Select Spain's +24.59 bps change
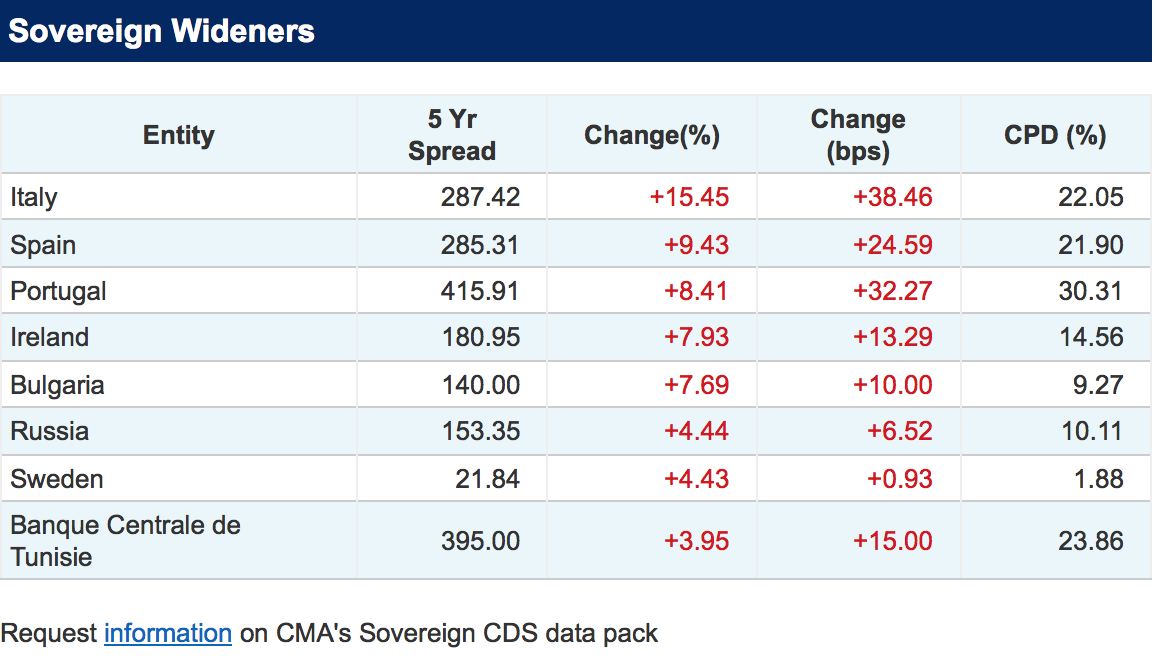Image resolution: width=1156 pixels, height=656 pixels. click(x=892, y=245)
